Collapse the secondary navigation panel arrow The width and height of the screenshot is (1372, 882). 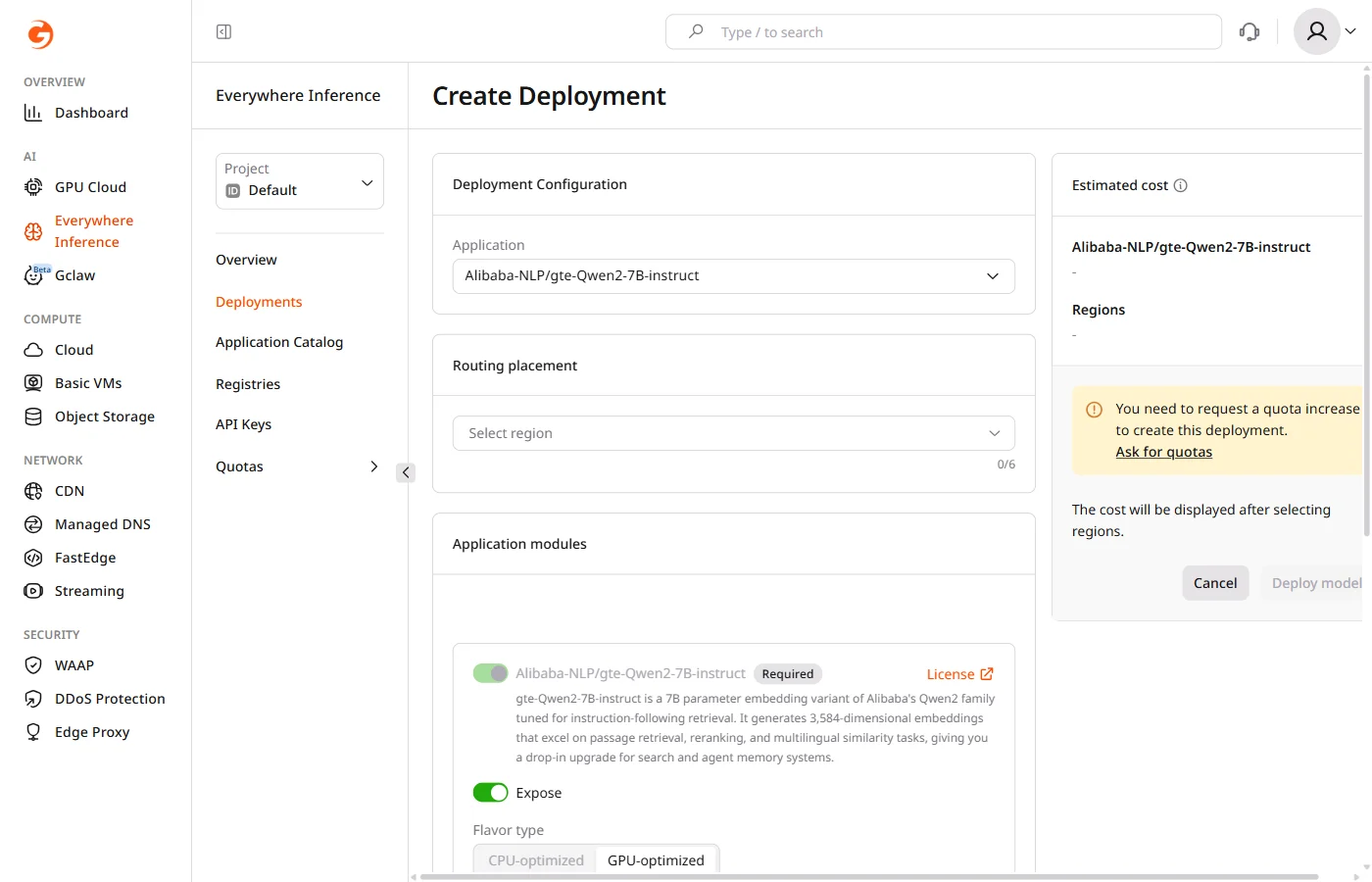(x=406, y=472)
